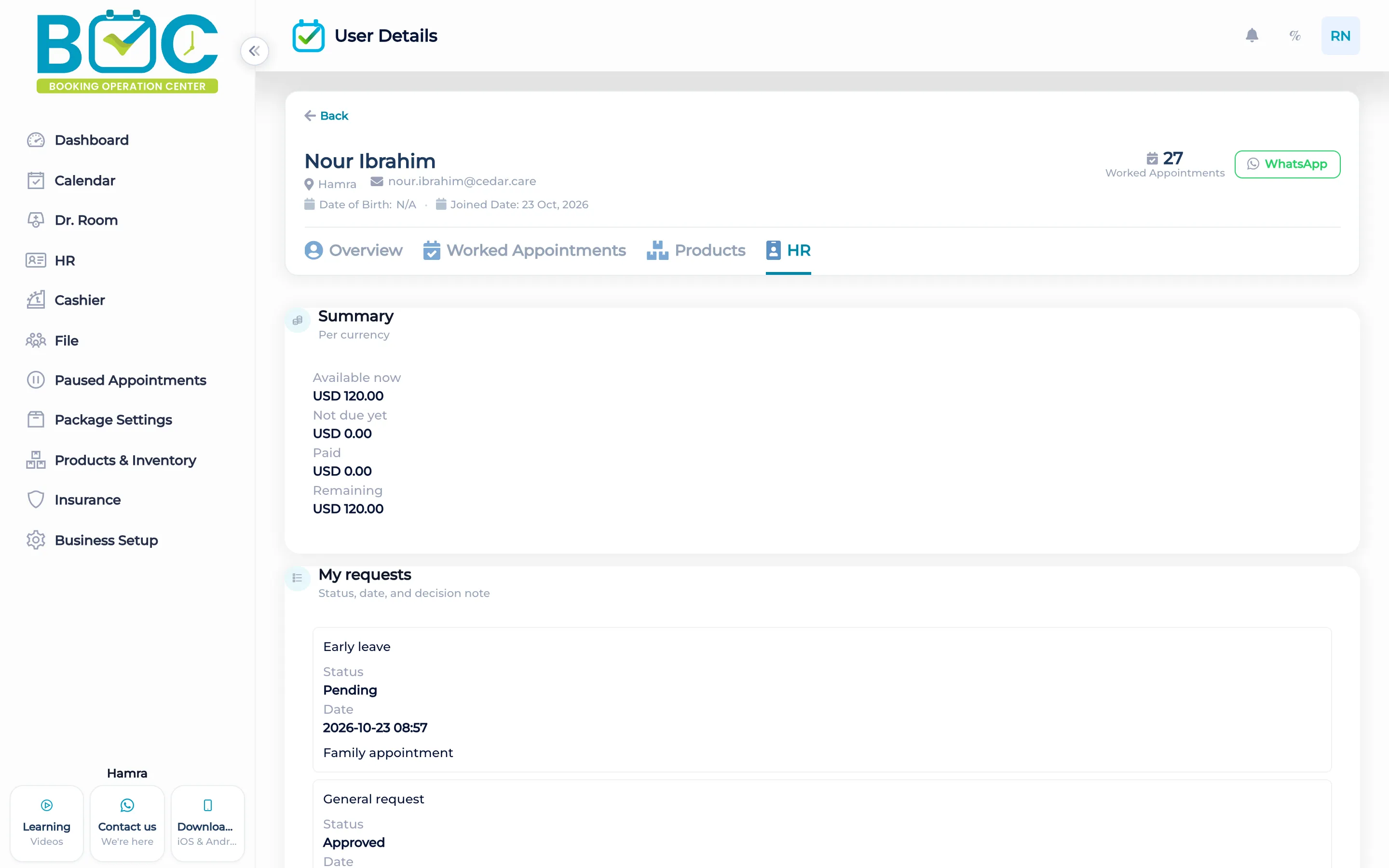Click the Summary coins icon
The image size is (1389, 868).
[x=297, y=320]
